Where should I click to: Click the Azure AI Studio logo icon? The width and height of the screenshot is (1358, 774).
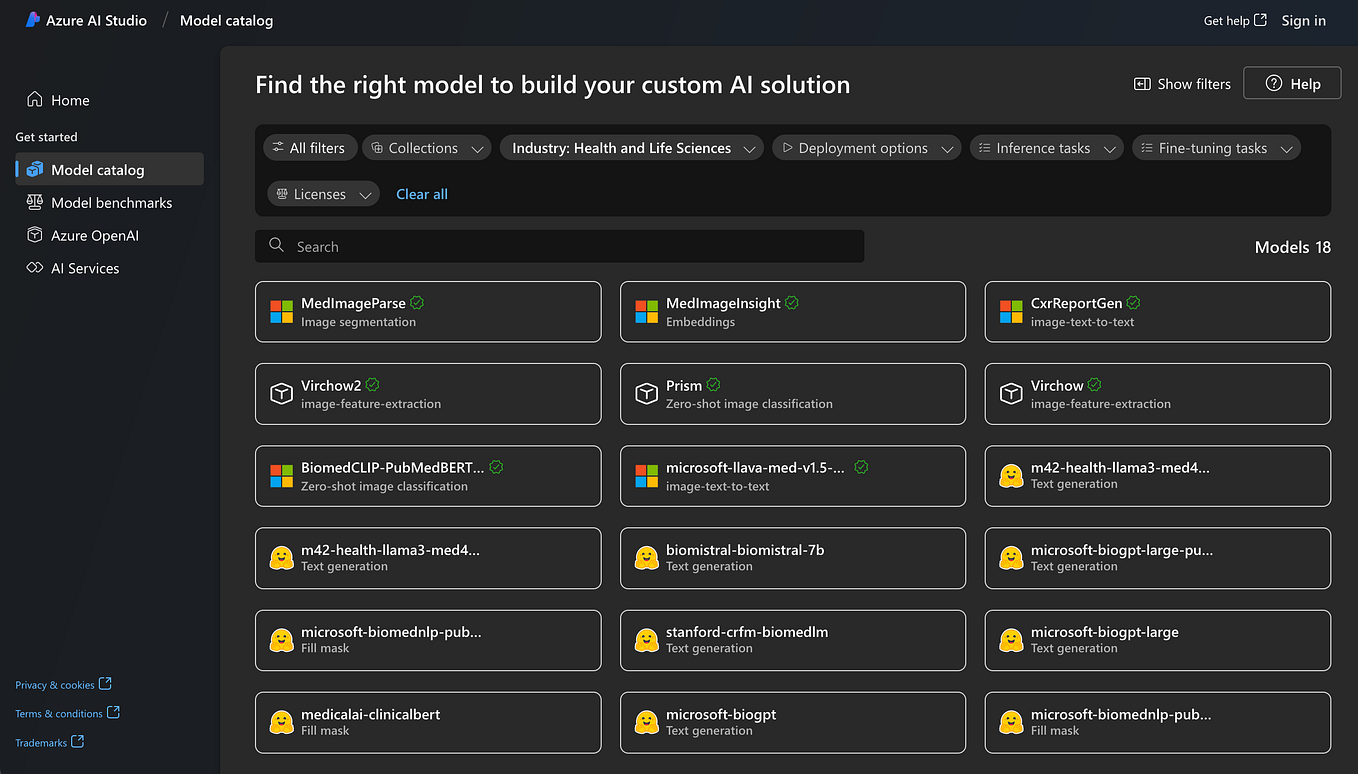click(x=33, y=20)
